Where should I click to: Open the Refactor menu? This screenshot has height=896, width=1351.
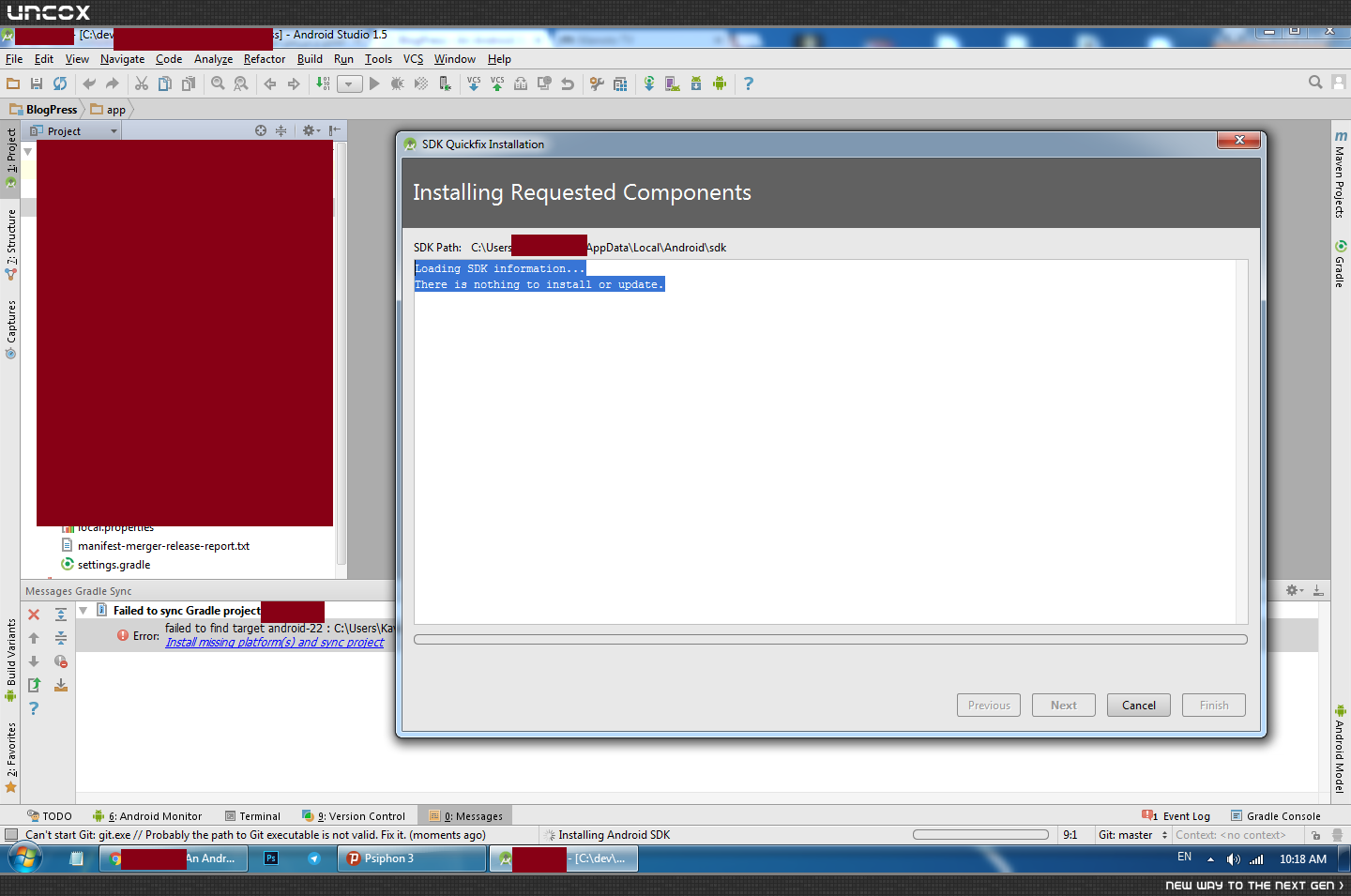pos(265,59)
